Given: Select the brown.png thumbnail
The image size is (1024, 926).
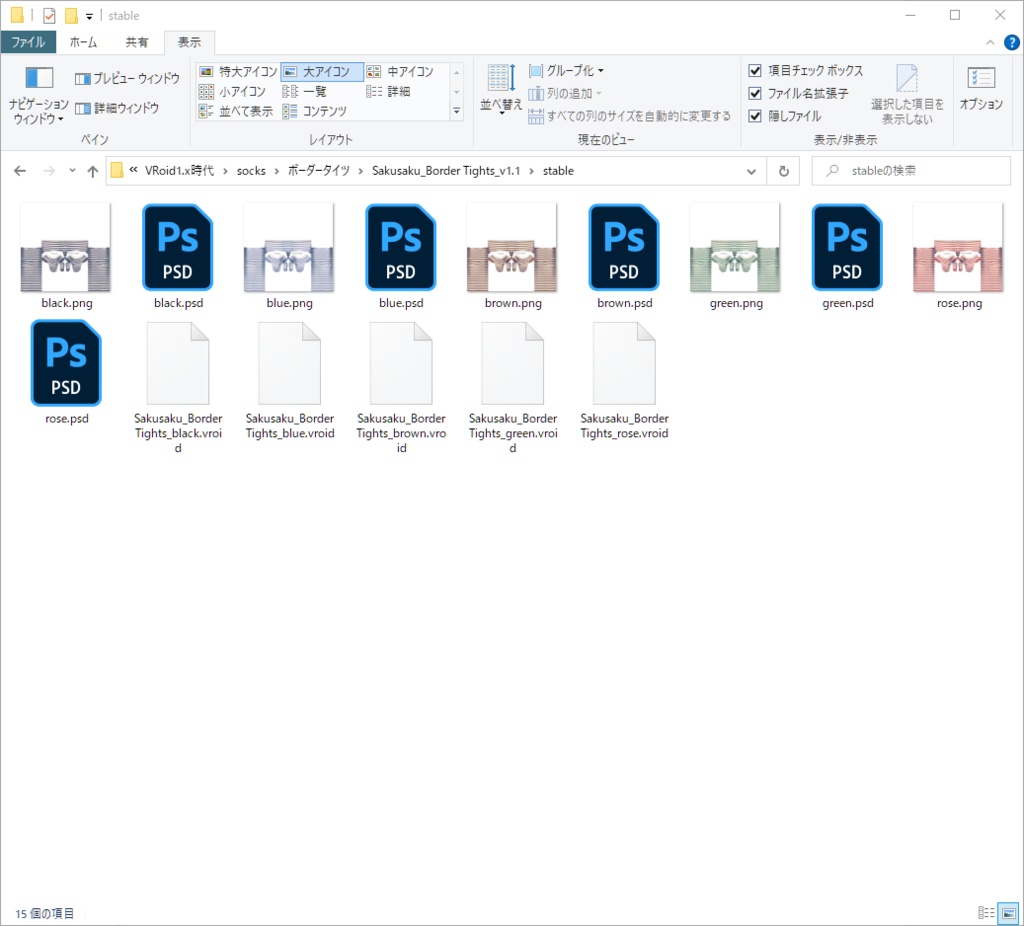Looking at the screenshot, I should pyautogui.click(x=513, y=247).
